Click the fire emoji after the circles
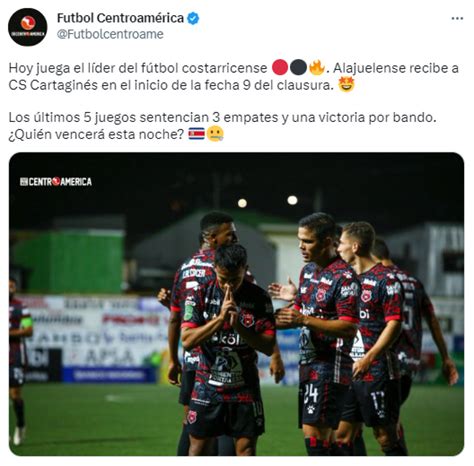Screen dimensions: 474x466 pos(316,67)
